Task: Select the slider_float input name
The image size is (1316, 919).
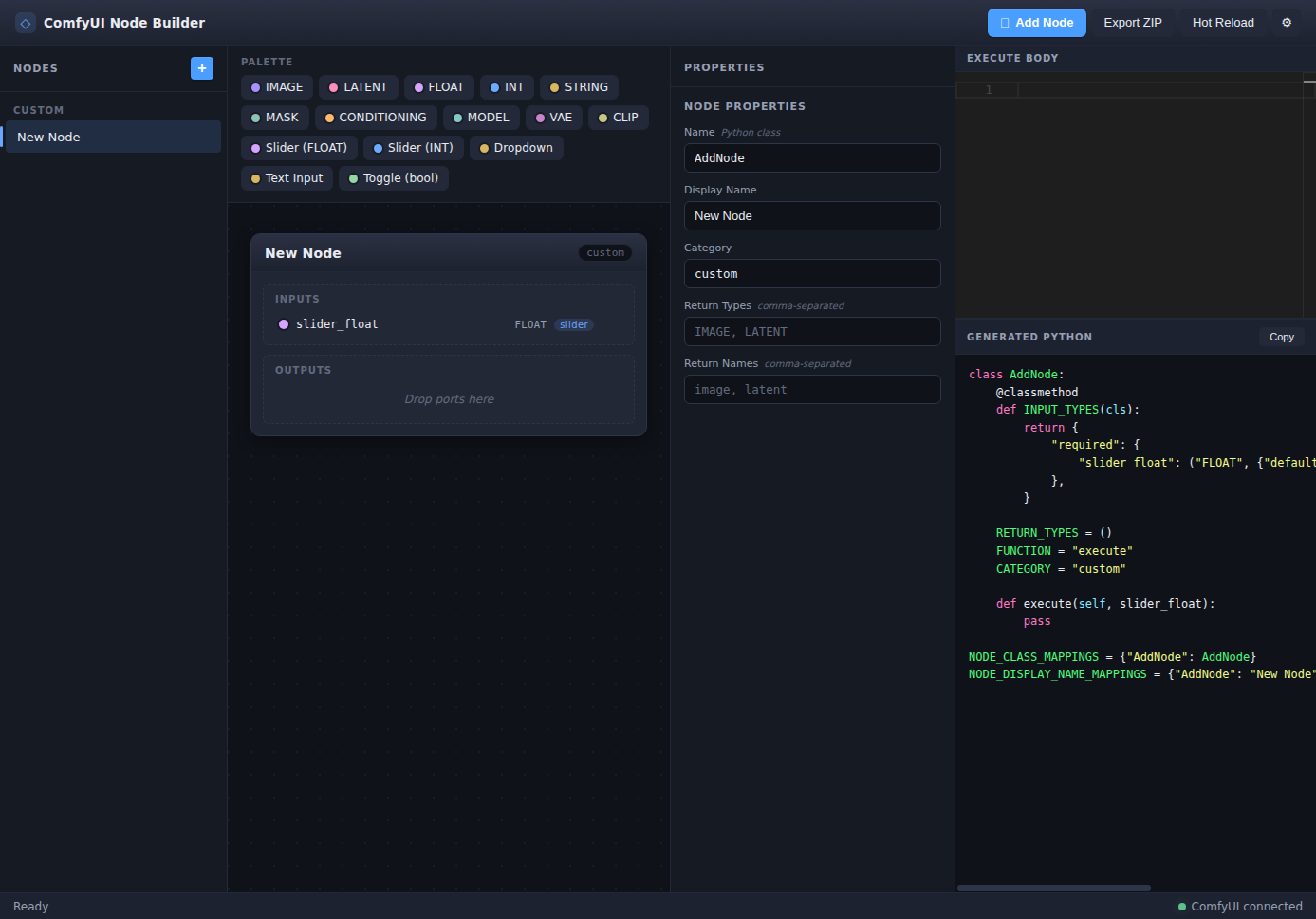Action: click(337, 324)
